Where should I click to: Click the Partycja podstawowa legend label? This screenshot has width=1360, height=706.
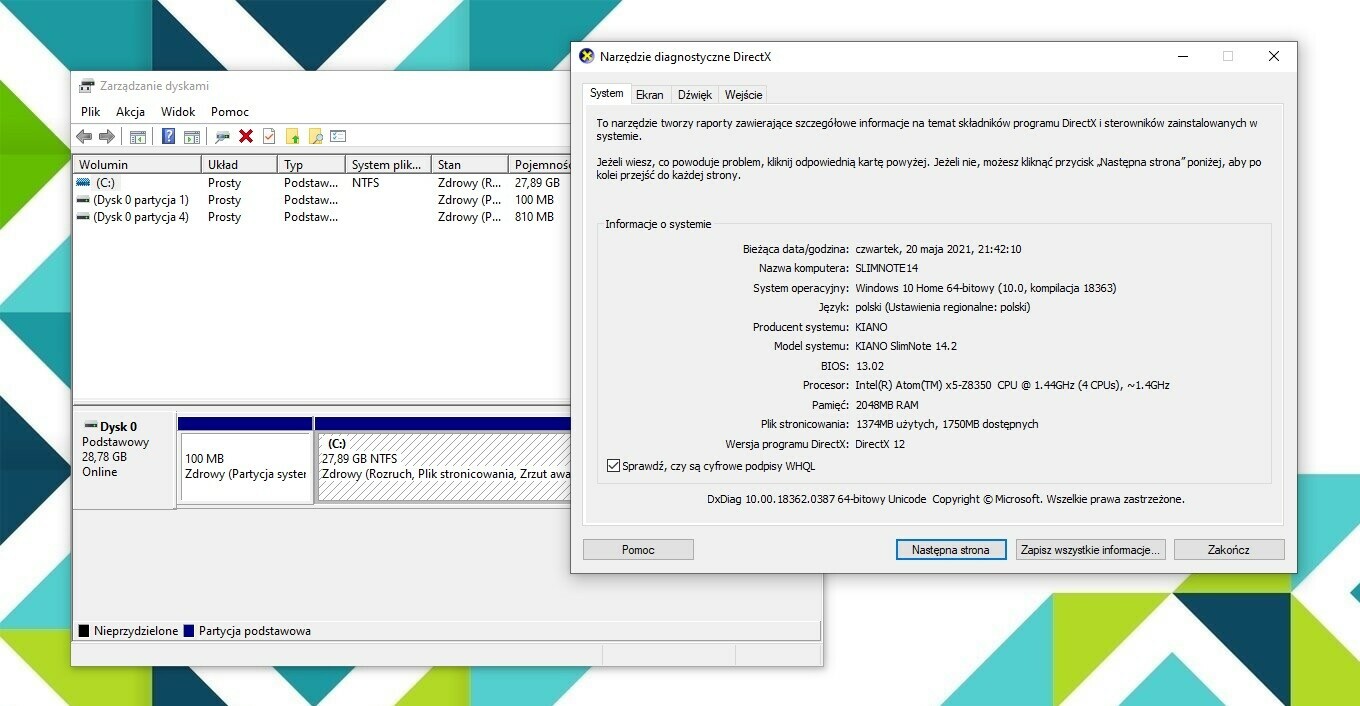click(x=255, y=631)
